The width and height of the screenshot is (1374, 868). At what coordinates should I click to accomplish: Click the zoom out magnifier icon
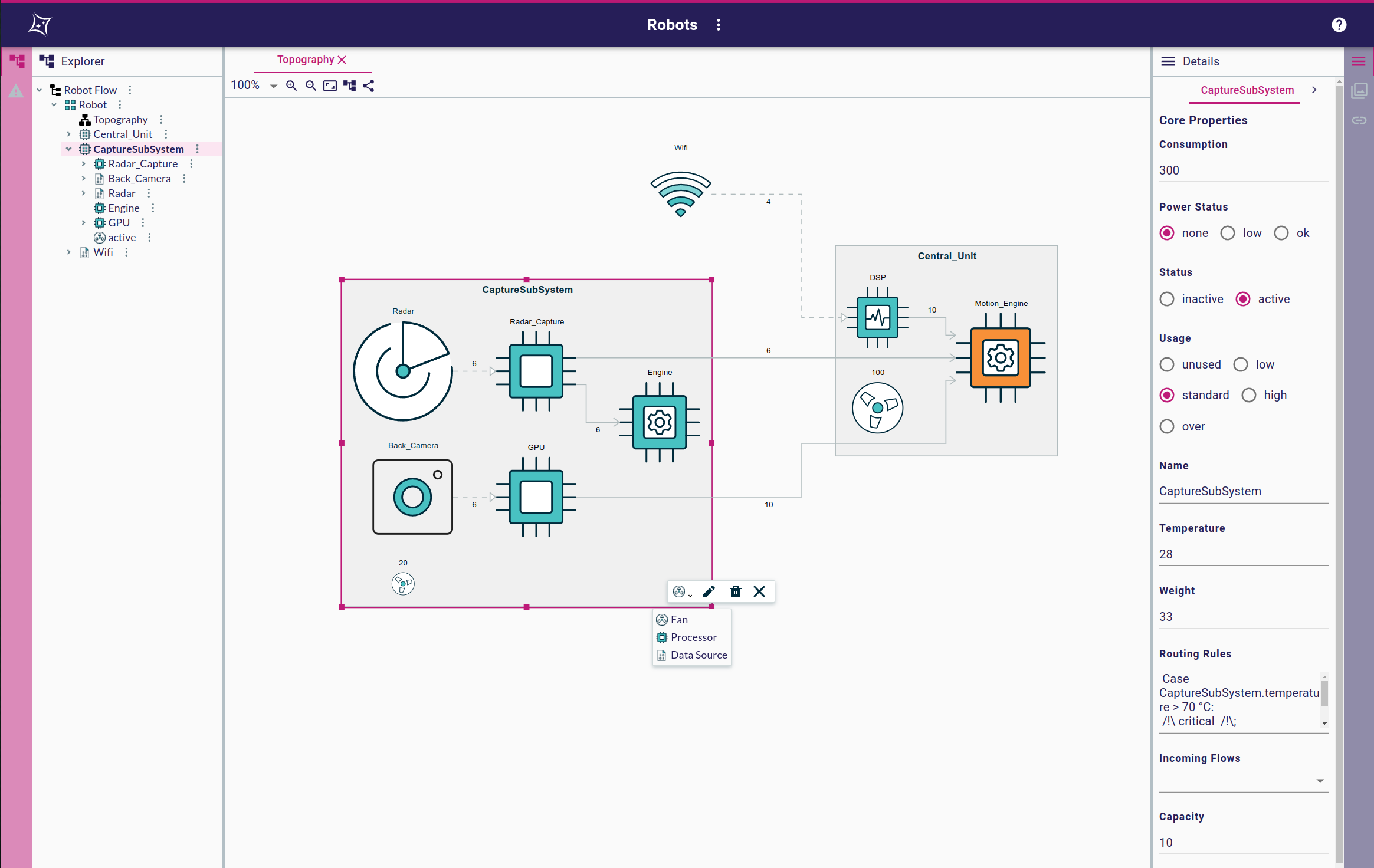(310, 86)
